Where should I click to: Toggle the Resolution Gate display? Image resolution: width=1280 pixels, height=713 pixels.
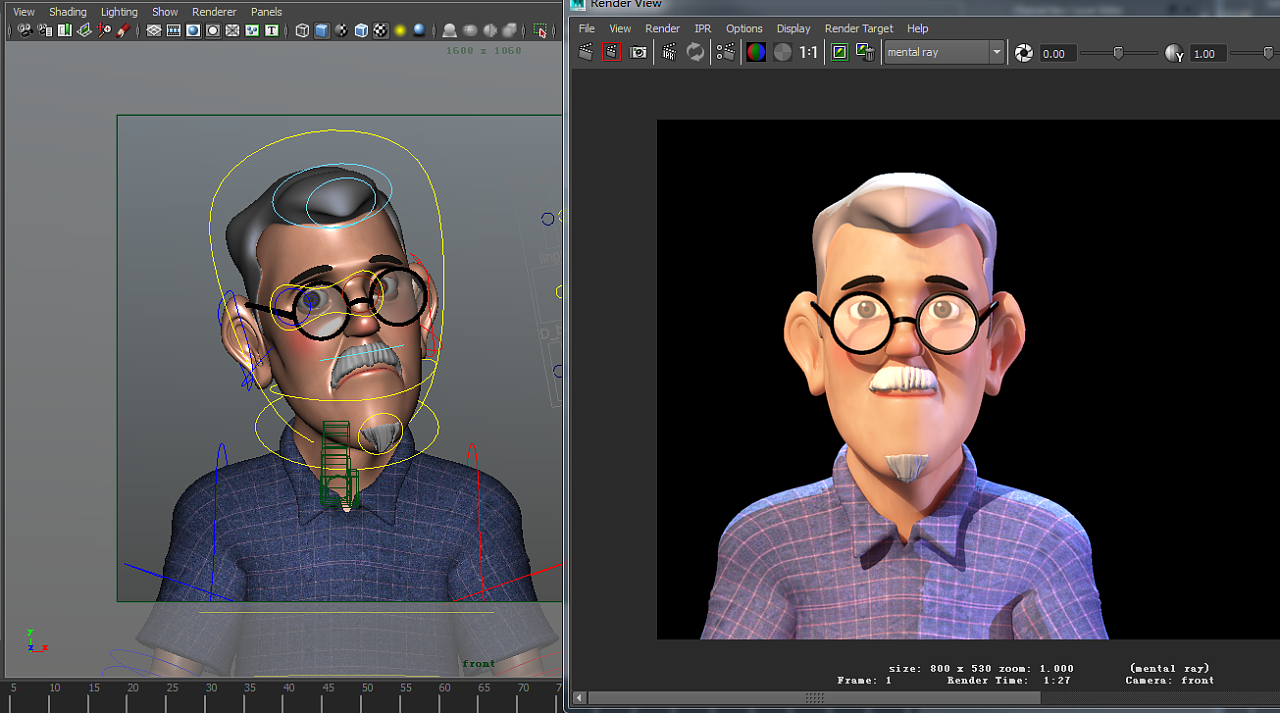[193, 31]
